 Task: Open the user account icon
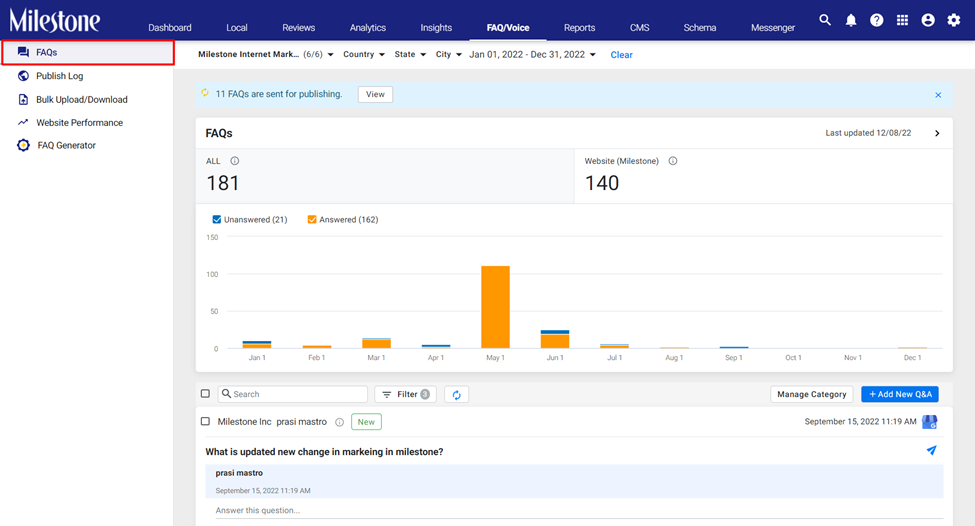pos(928,21)
